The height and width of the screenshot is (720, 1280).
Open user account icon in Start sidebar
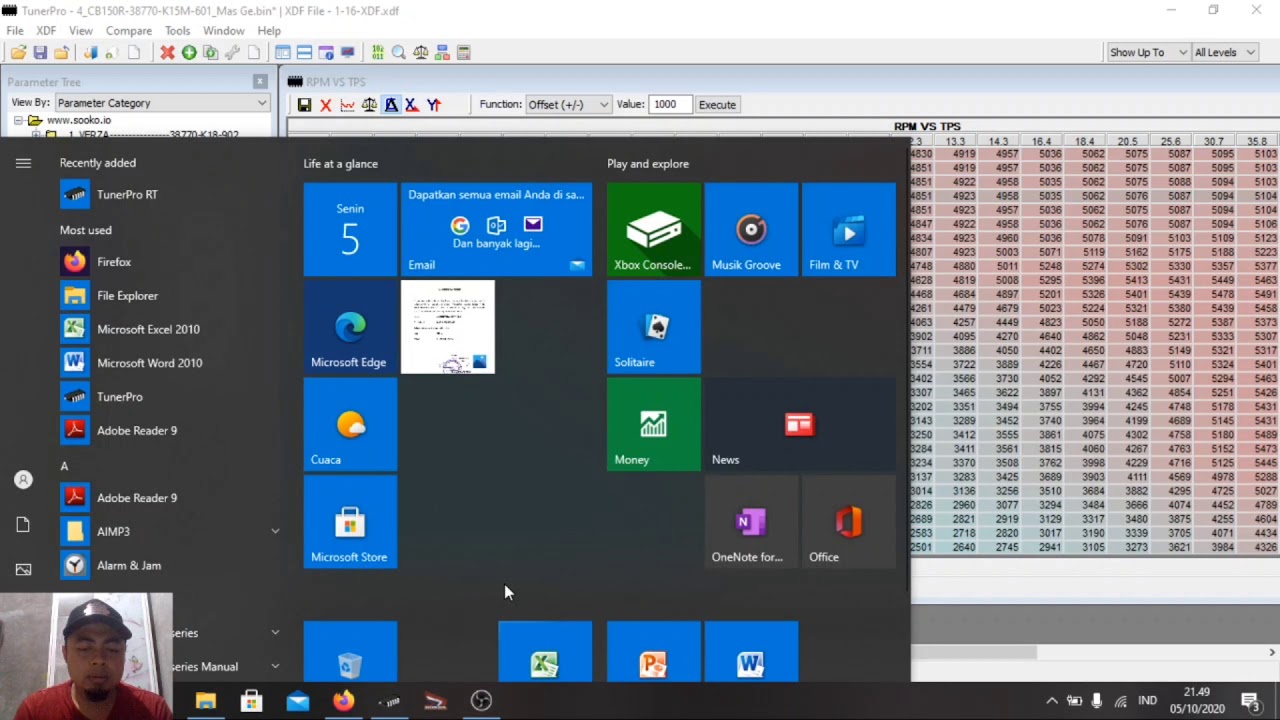23,480
